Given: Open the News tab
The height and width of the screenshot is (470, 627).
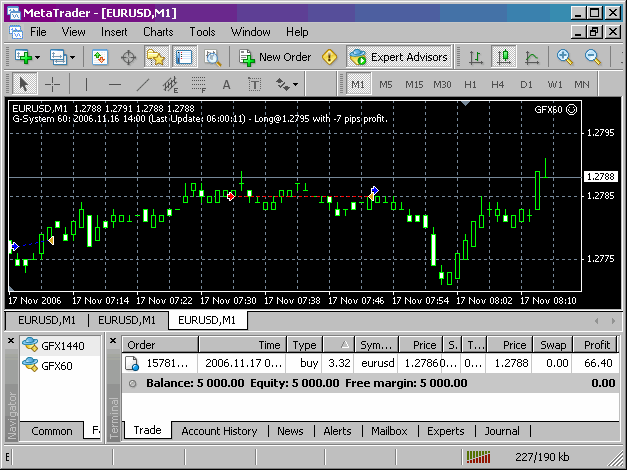Looking at the screenshot, I should pos(290,431).
